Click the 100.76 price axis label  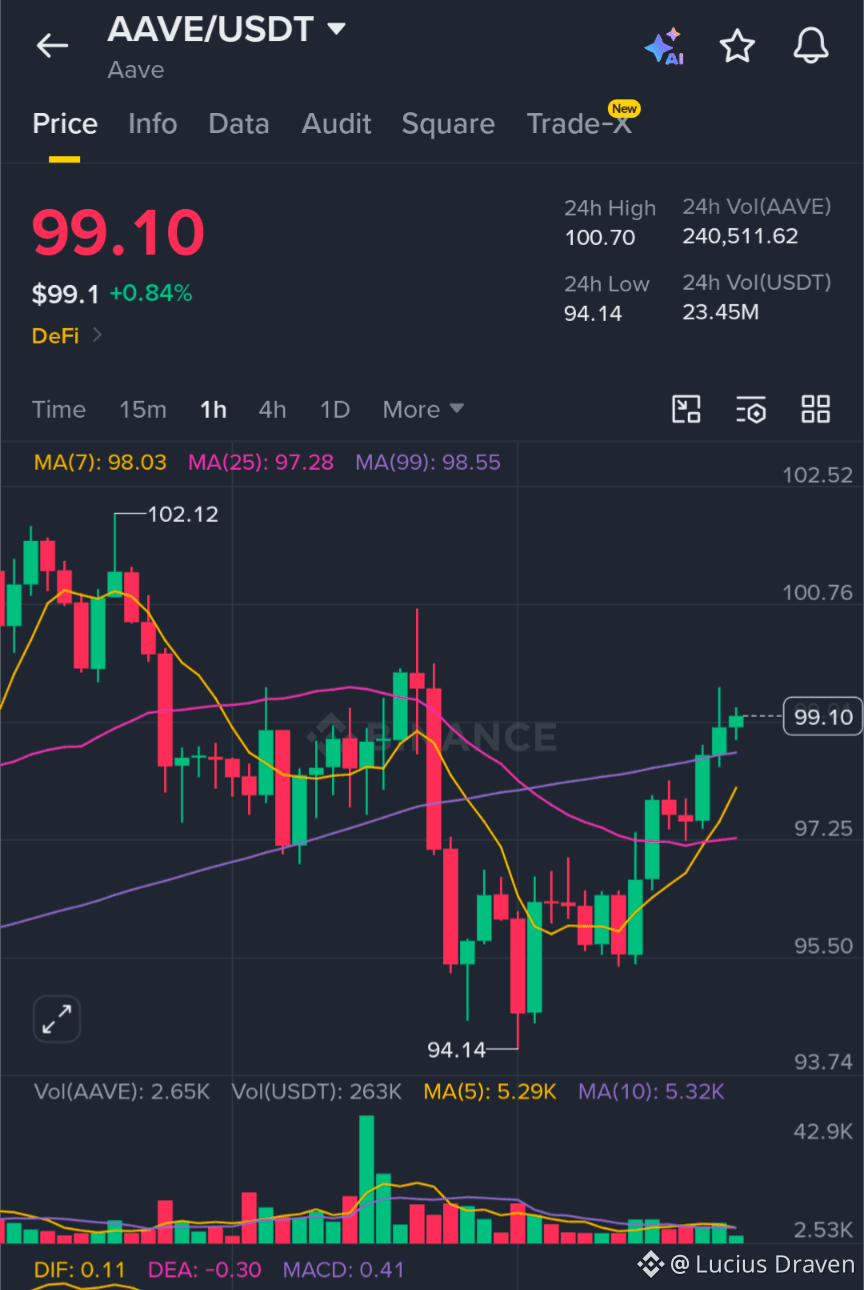[x=817, y=593]
